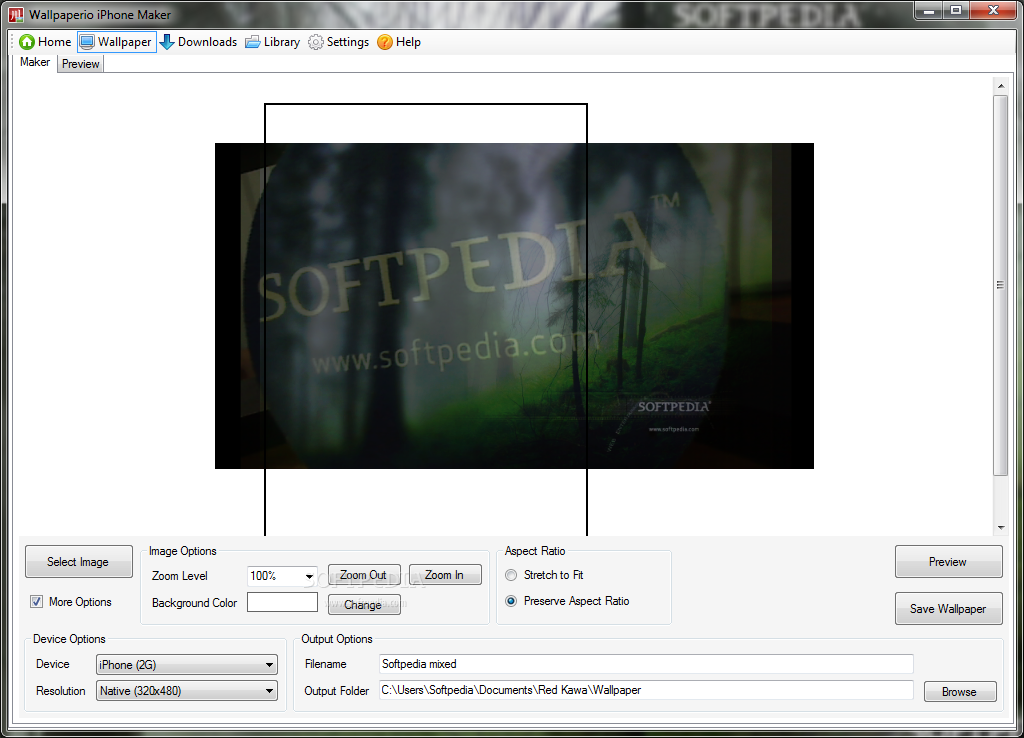The height and width of the screenshot is (738, 1024).
Task: Maximize the Wallpaperio window
Action: tap(956, 10)
